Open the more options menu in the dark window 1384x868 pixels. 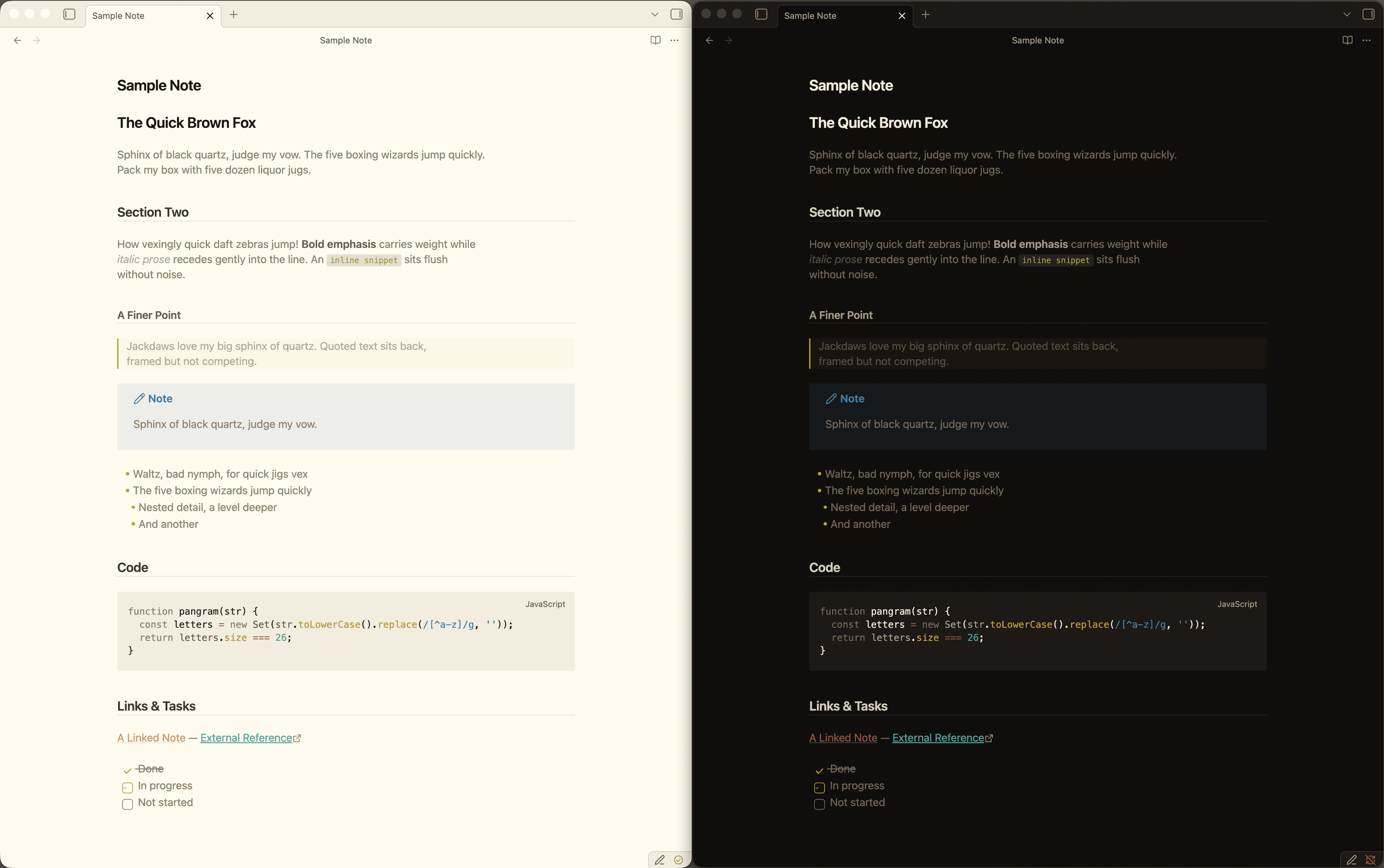tap(1366, 40)
